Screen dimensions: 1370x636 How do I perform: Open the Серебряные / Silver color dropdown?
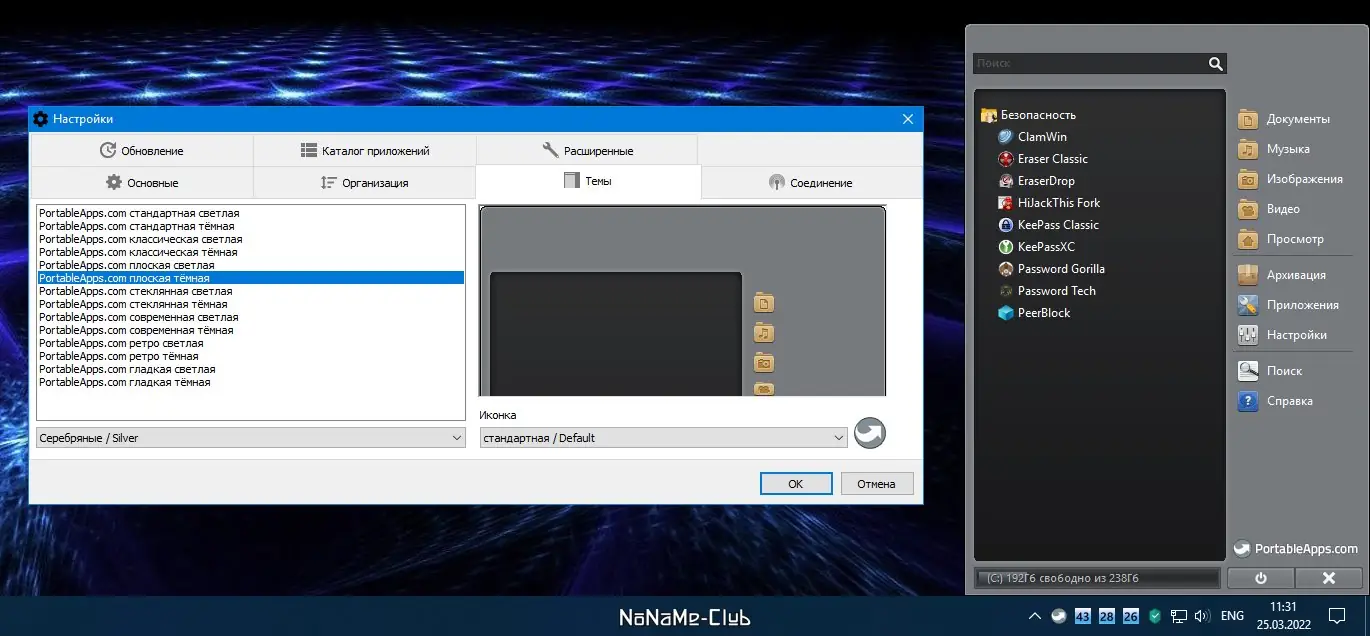point(251,438)
